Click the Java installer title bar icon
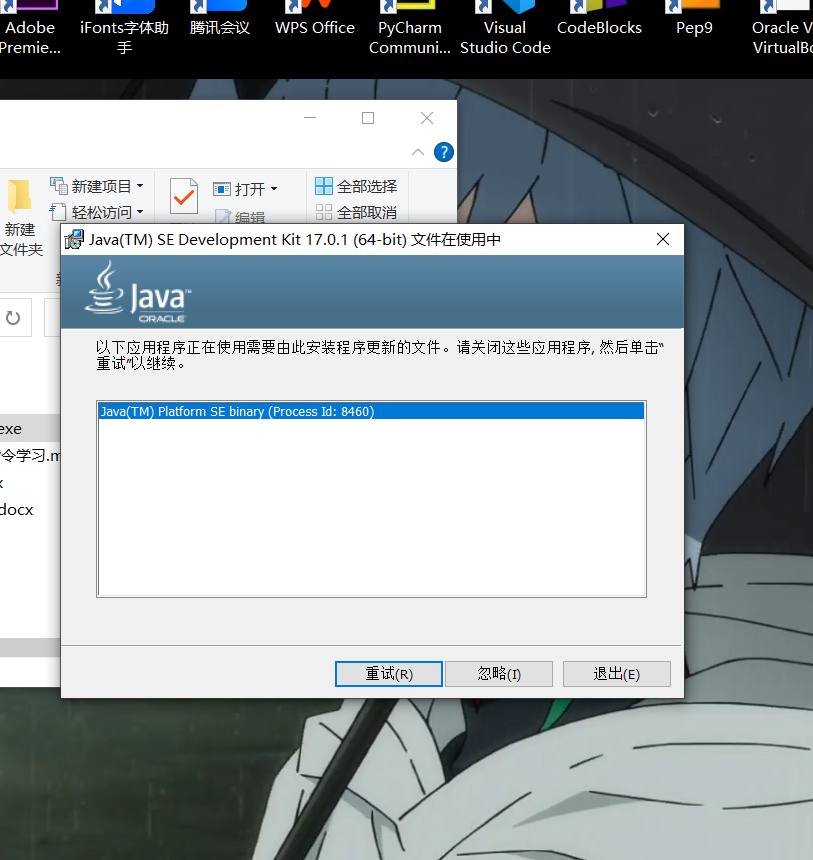Screen dimensions: 813x860 tap(74, 240)
